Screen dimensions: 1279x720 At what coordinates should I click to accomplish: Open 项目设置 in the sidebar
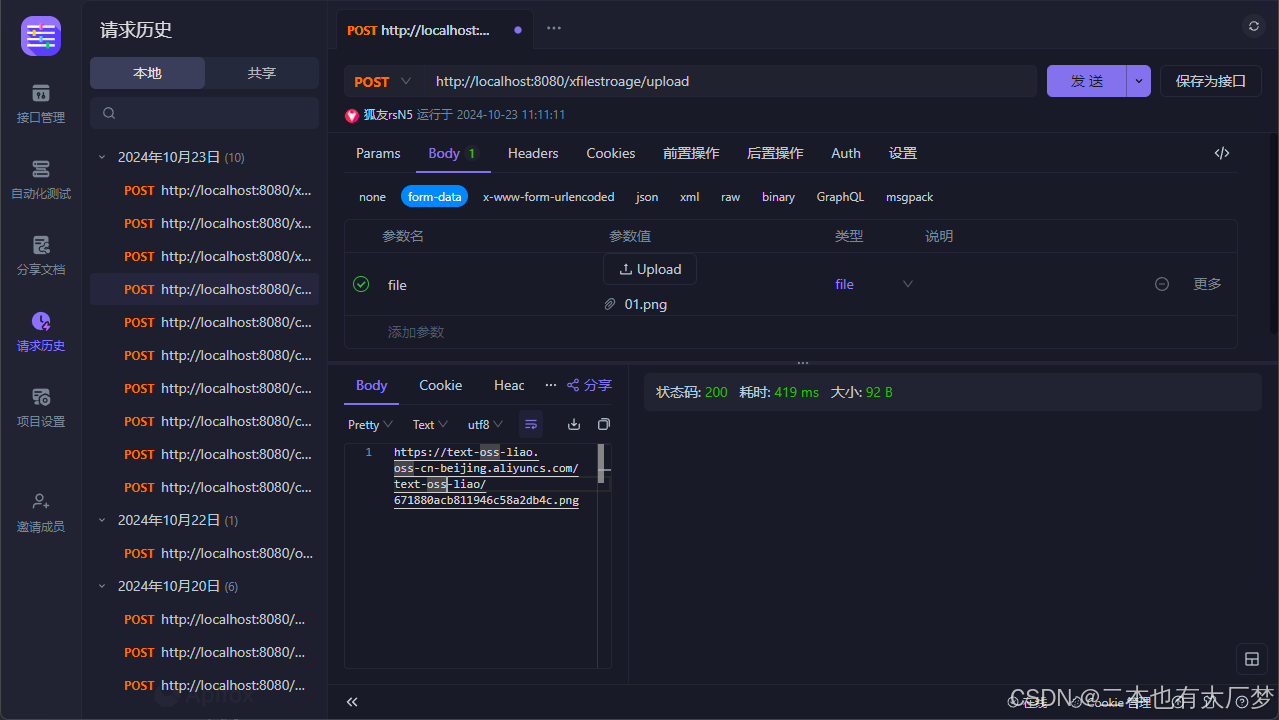point(40,407)
